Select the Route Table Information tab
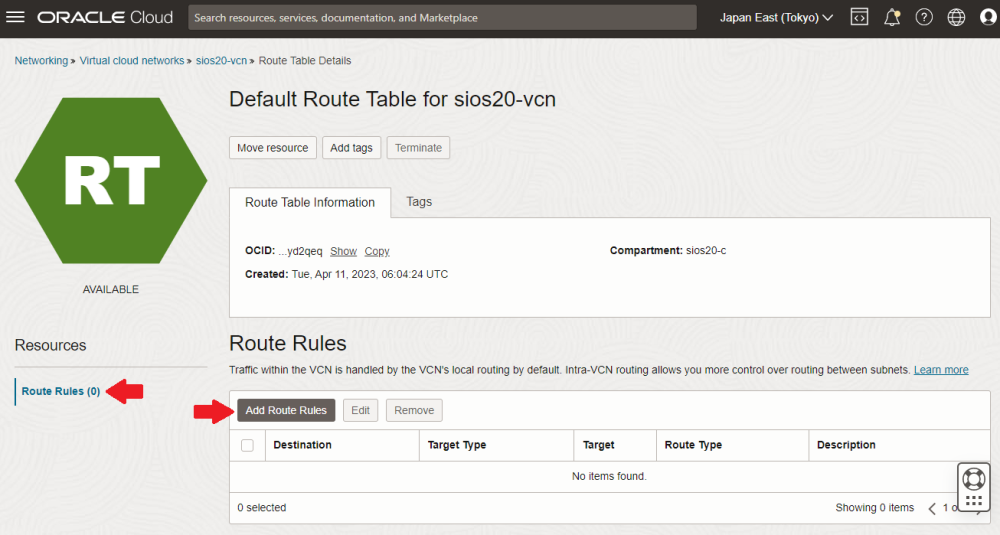 pyautogui.click(x=310, y=202)
